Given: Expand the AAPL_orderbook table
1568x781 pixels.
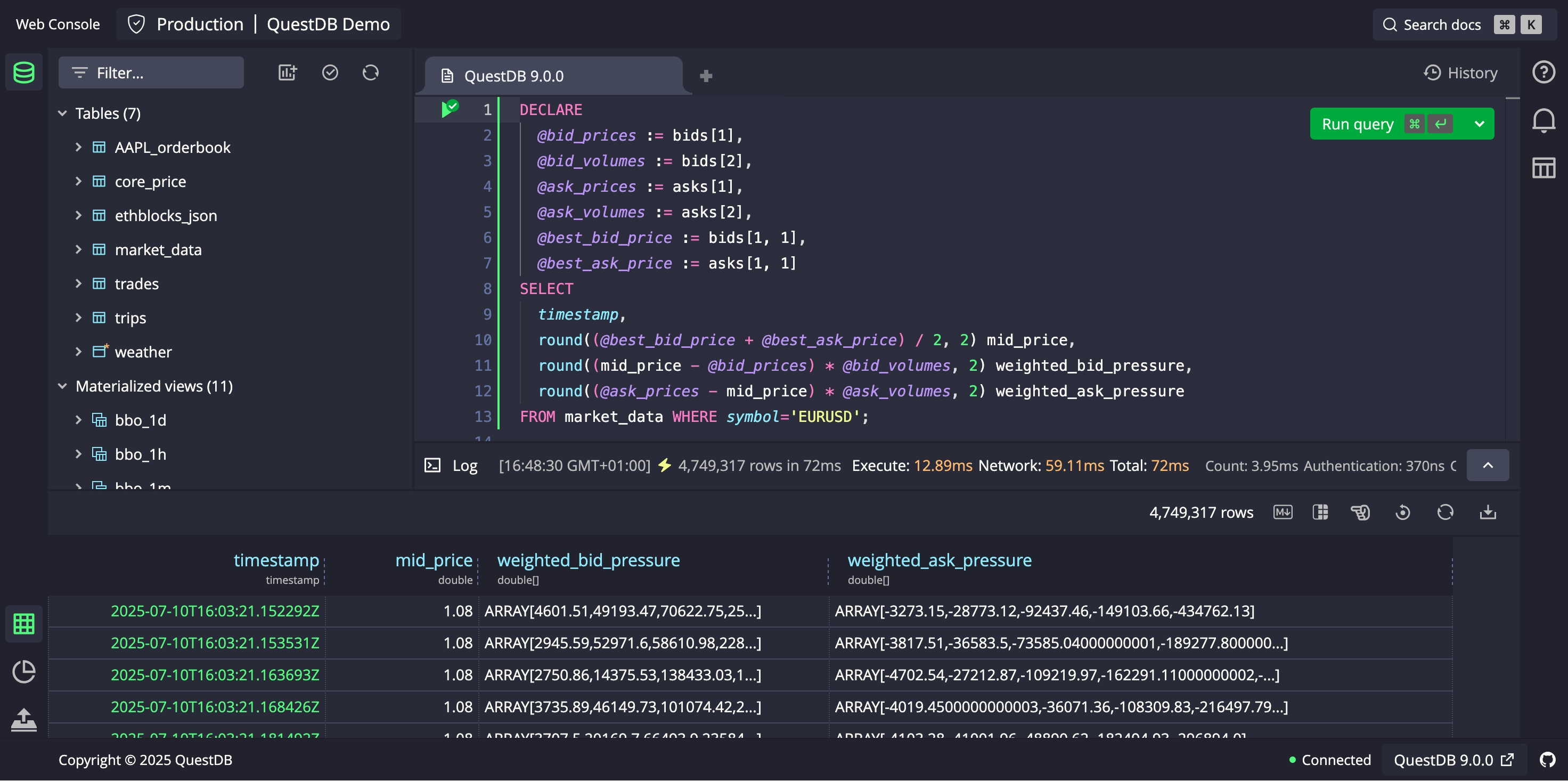Looking at the screenshot, I should 78,148.
